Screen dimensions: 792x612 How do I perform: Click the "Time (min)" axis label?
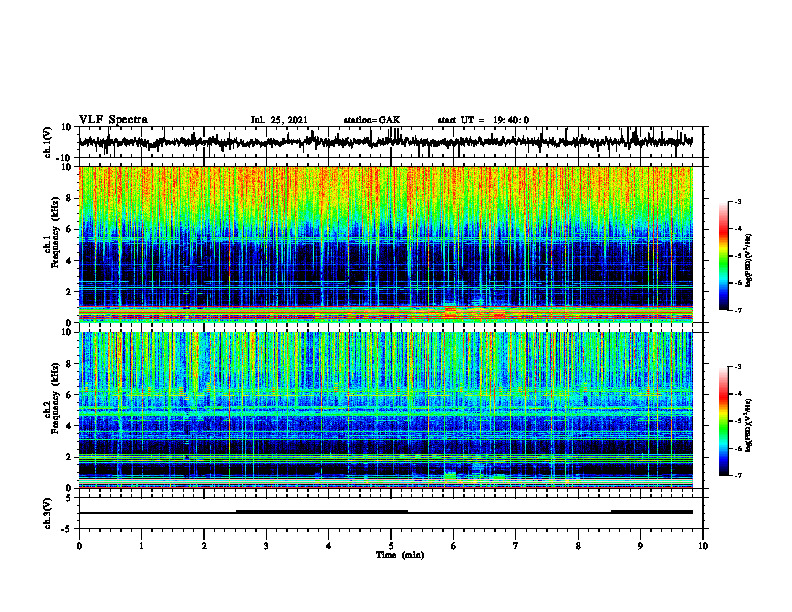(x=400, y=555)
